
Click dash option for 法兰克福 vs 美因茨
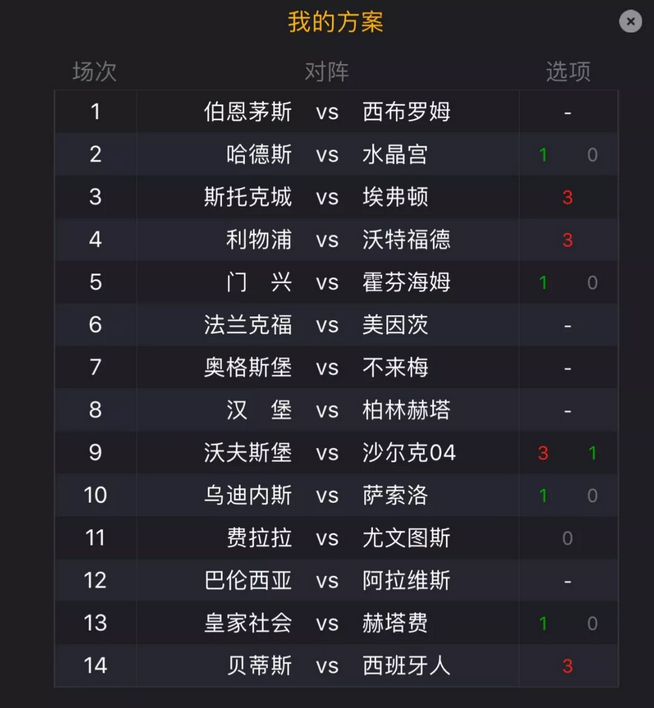point(568,326)
